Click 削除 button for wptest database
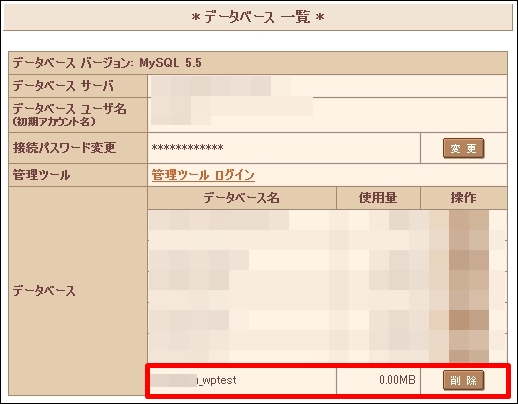Viewport: 518px width, 404px height. 463,380
